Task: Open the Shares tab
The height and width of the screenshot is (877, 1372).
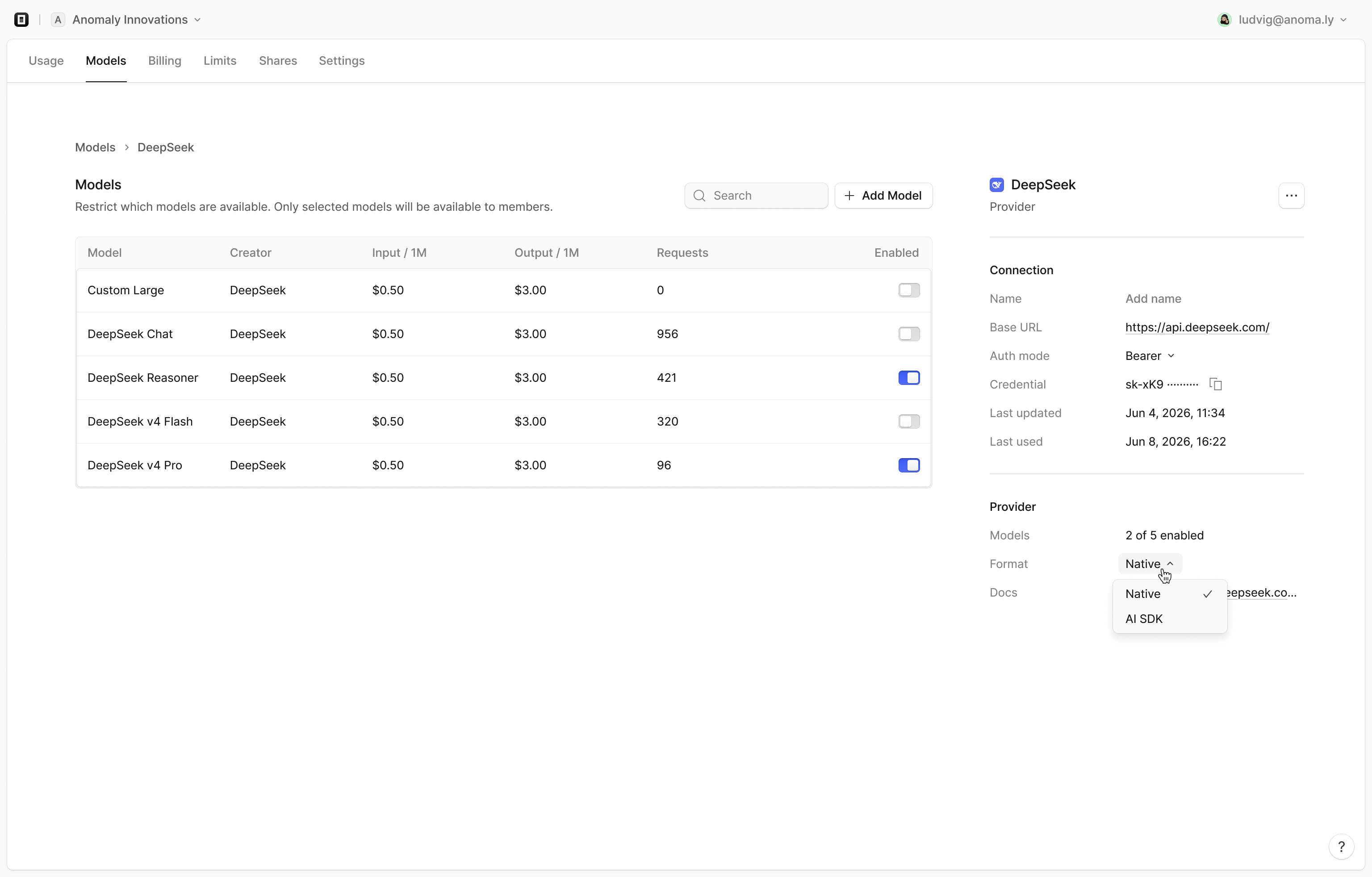Action: [x=278, y=61]
